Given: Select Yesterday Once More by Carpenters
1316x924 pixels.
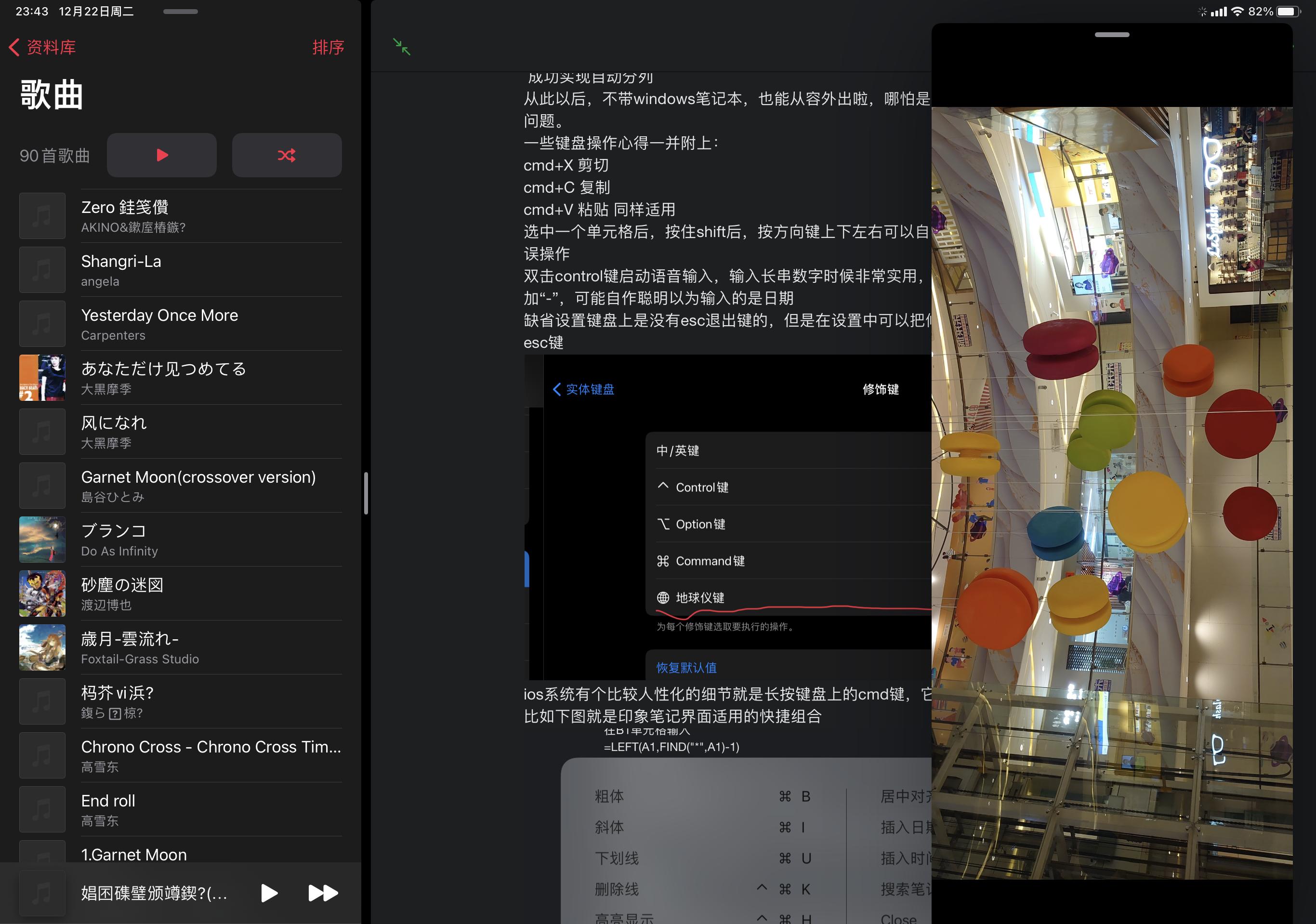Looking at the screenshot, I should (x=159, y=323).
